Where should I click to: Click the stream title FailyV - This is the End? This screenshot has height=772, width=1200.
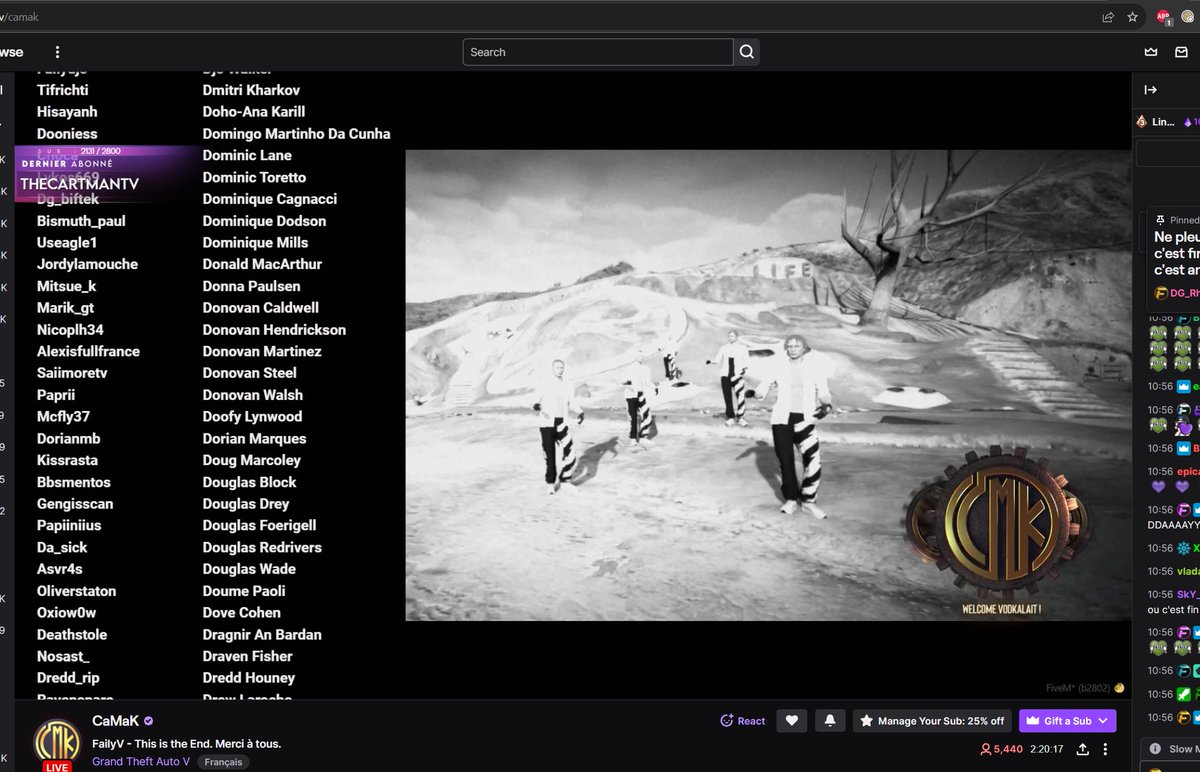[x=186, y=743]
